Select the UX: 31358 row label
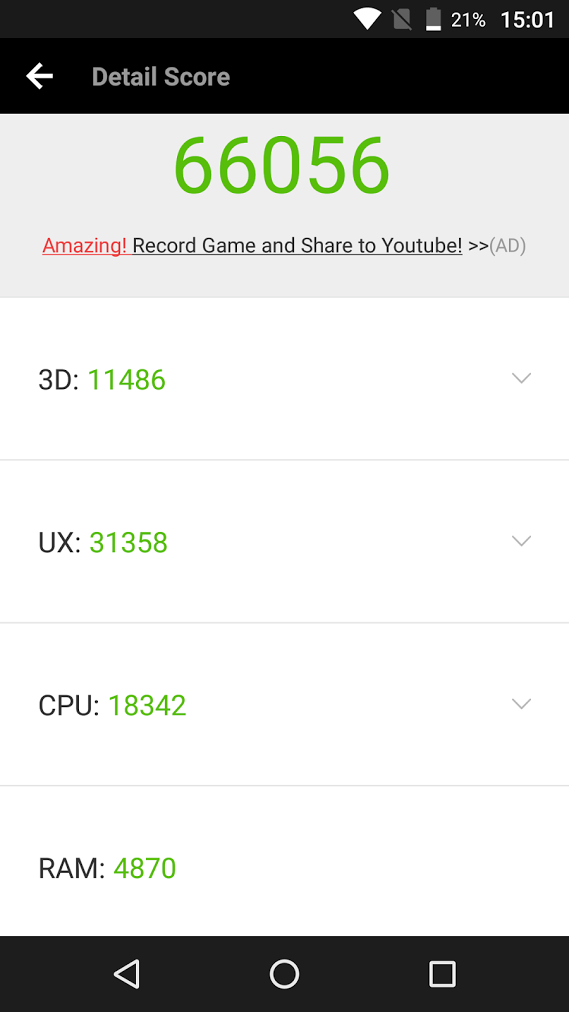Viewport: 569px width, 1012px height. [x=103, y=542]
